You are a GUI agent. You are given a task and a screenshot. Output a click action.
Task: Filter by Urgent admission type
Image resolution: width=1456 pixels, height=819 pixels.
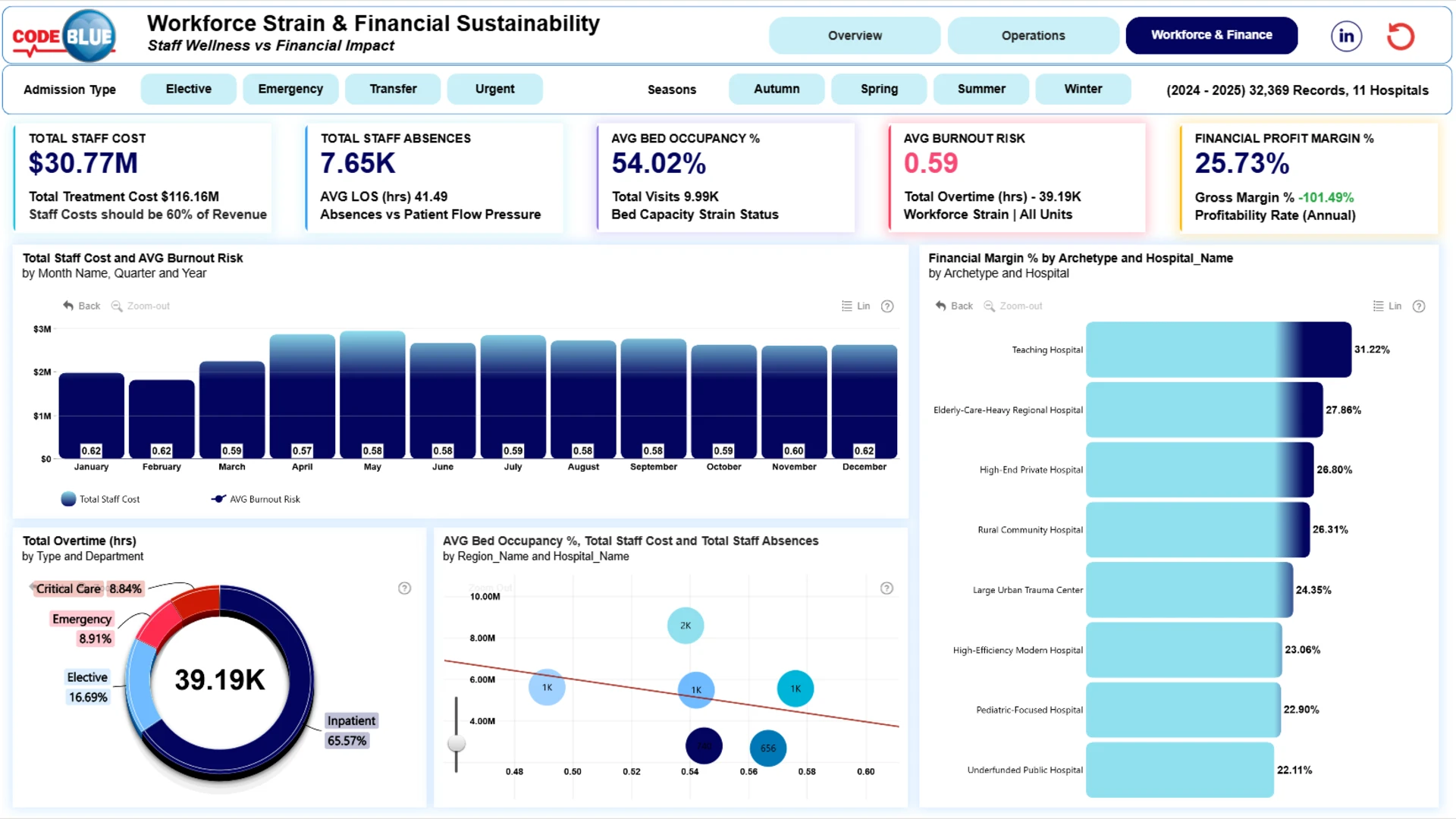point(494,89)
